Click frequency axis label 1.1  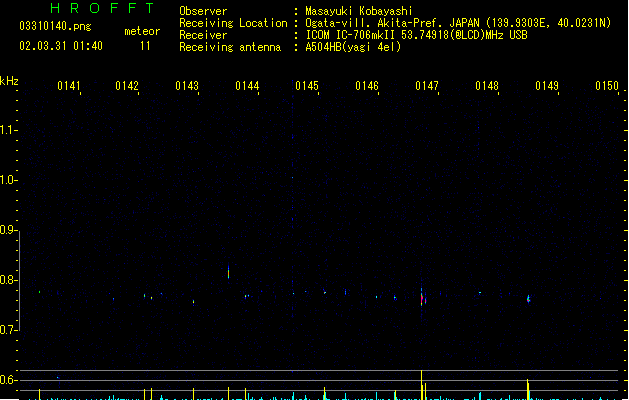(x=8, y=130)
